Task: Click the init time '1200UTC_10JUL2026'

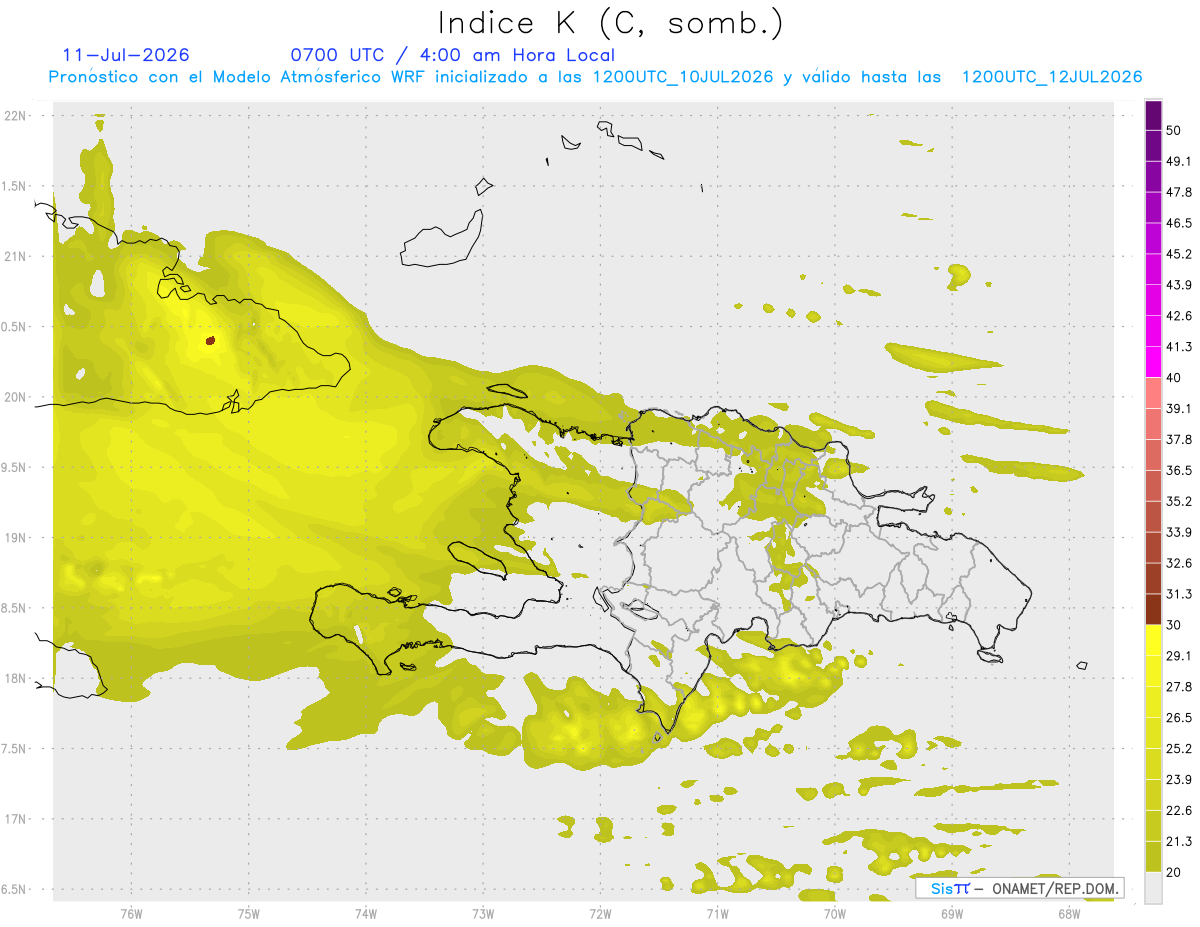Action: coord(683,77)
